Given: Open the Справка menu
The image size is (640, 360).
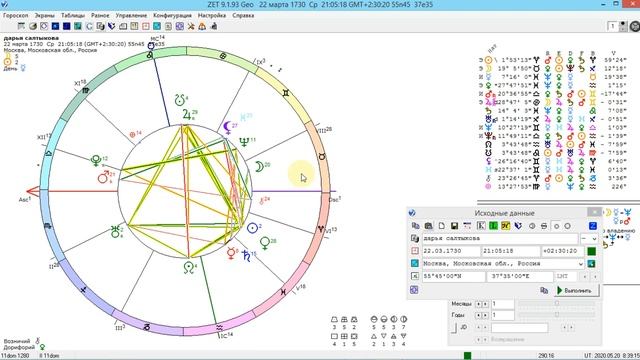Looking at the screenshot, I should tap(243, 15).
